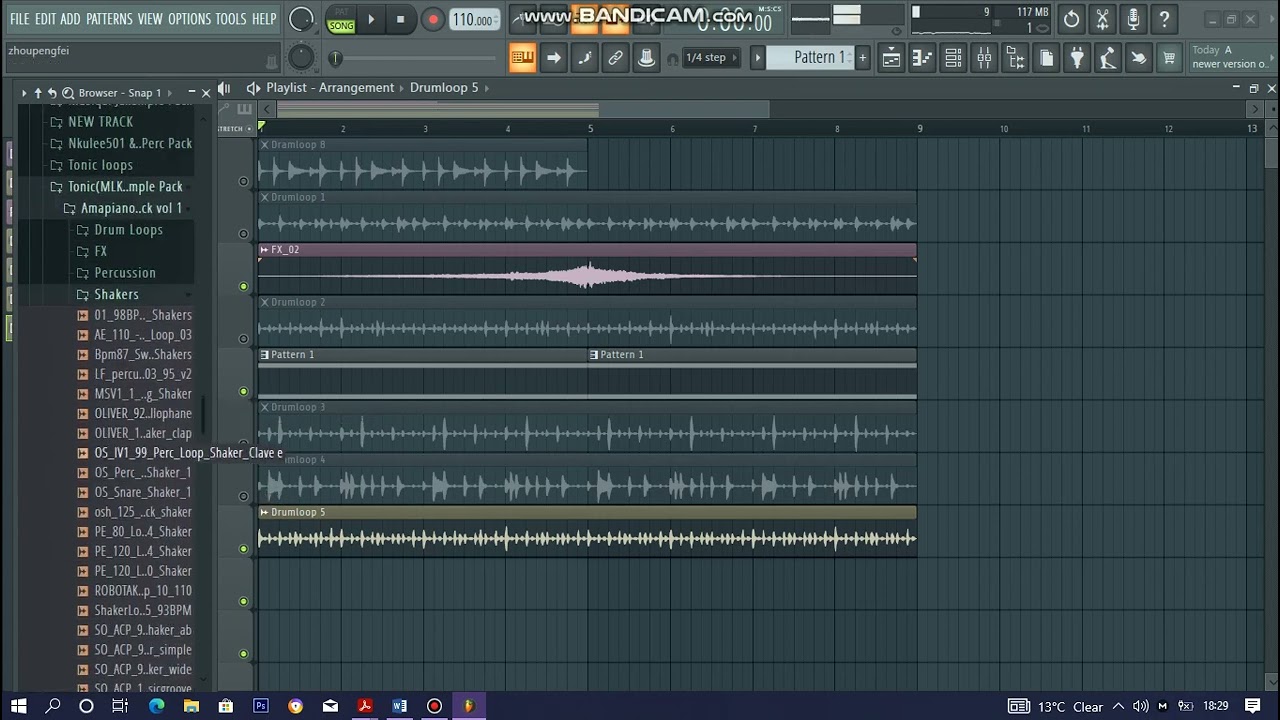Open the OPTIONS menu

(x=189, y=19)
